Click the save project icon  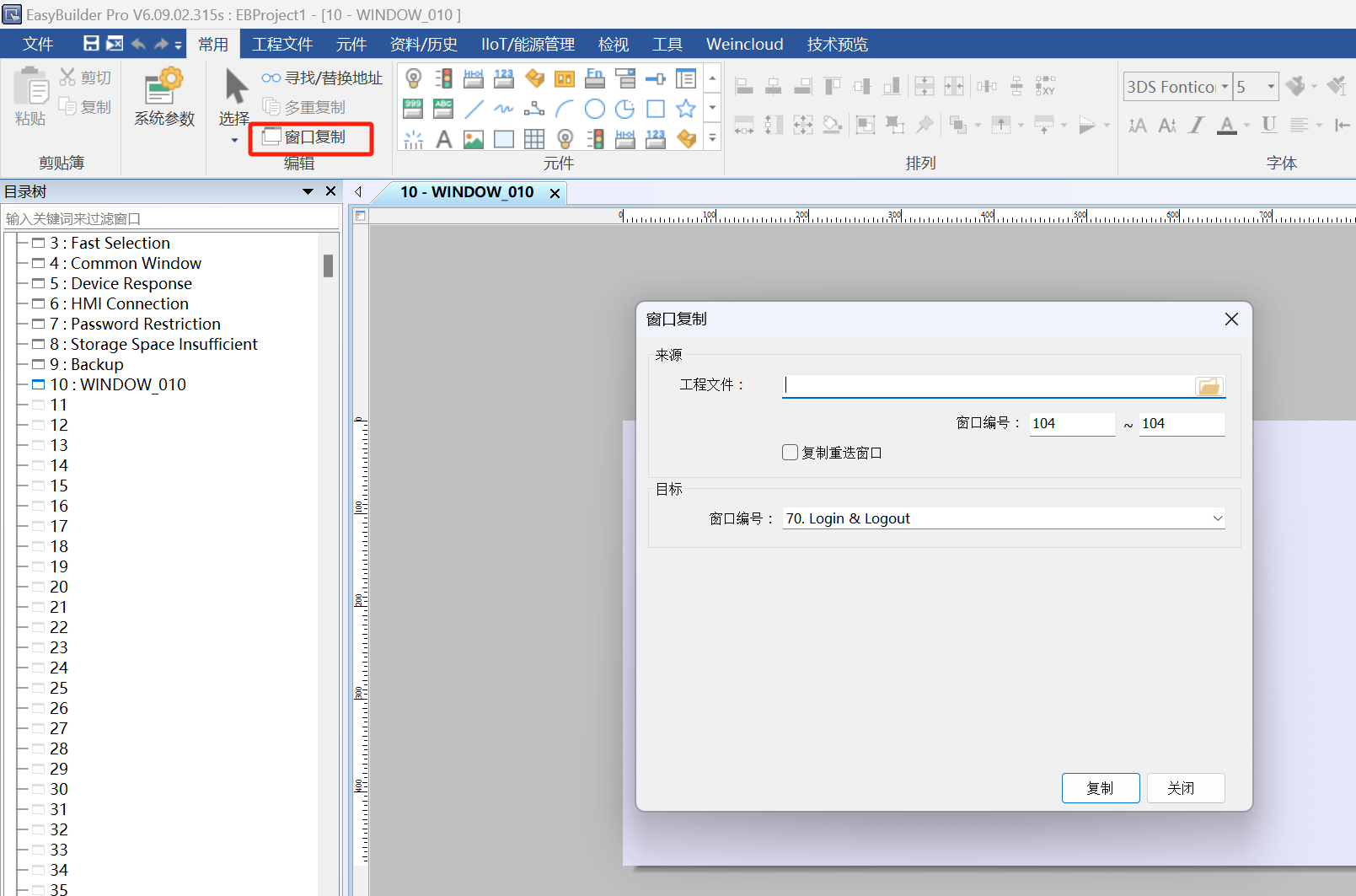pyautogui.click(x=91, y=44)
